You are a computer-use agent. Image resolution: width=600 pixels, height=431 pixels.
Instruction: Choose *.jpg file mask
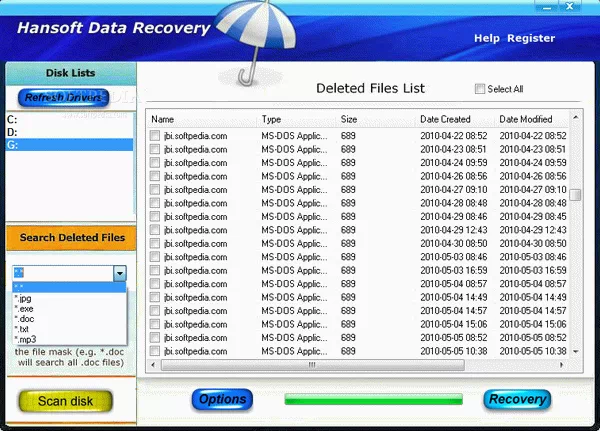[x=69, y=298]
